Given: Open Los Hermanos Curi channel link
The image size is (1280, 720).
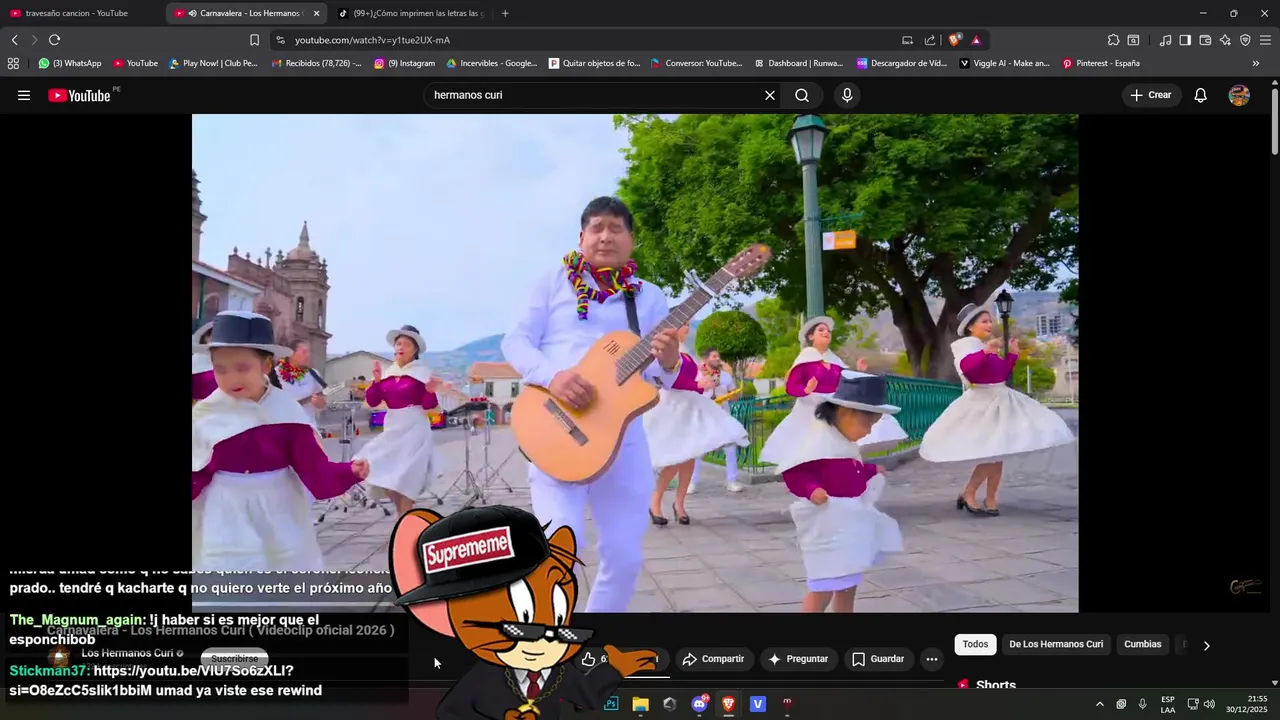Looking at the screenshot, I should [127, 653].
